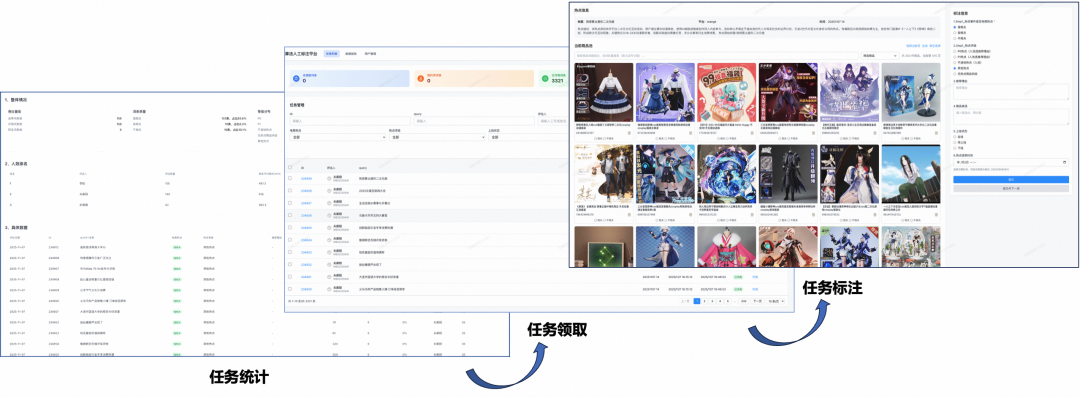Tick checkbox of topmost task row in task list
This screenshot has height=398, width=1080.
pos(290,178)
